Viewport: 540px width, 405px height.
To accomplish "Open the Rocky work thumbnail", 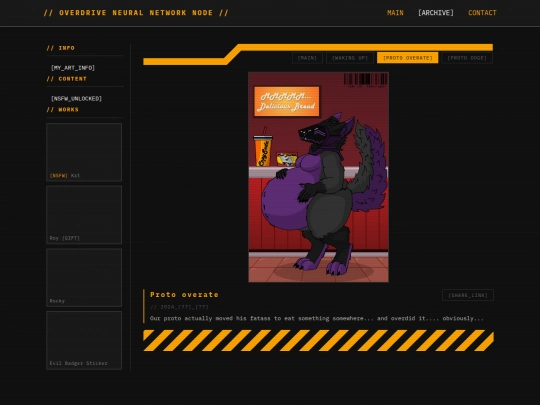I will [x=84, y=278].
